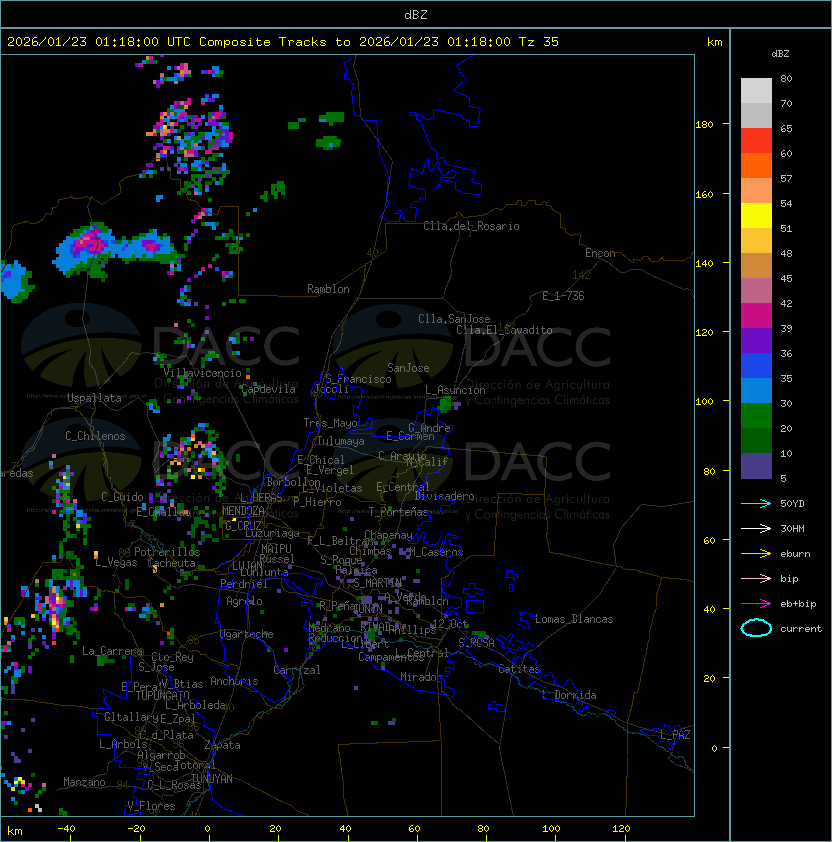The image size is (832, 842).
Task: Click the Clla.SanJose label
Action: pyautogui.click(x=454, y=319)
